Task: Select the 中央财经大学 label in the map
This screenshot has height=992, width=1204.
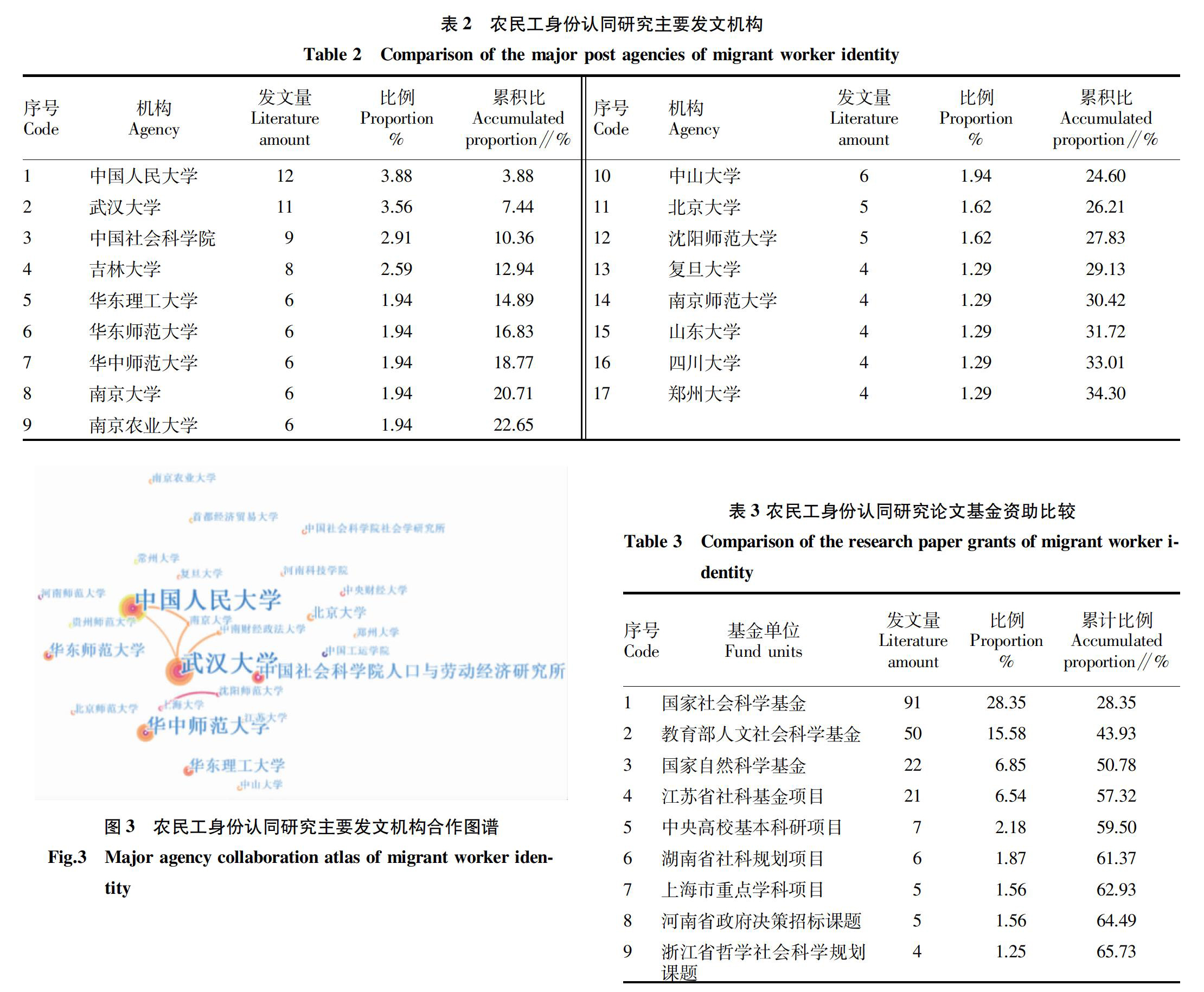Action: coord(374,590)
